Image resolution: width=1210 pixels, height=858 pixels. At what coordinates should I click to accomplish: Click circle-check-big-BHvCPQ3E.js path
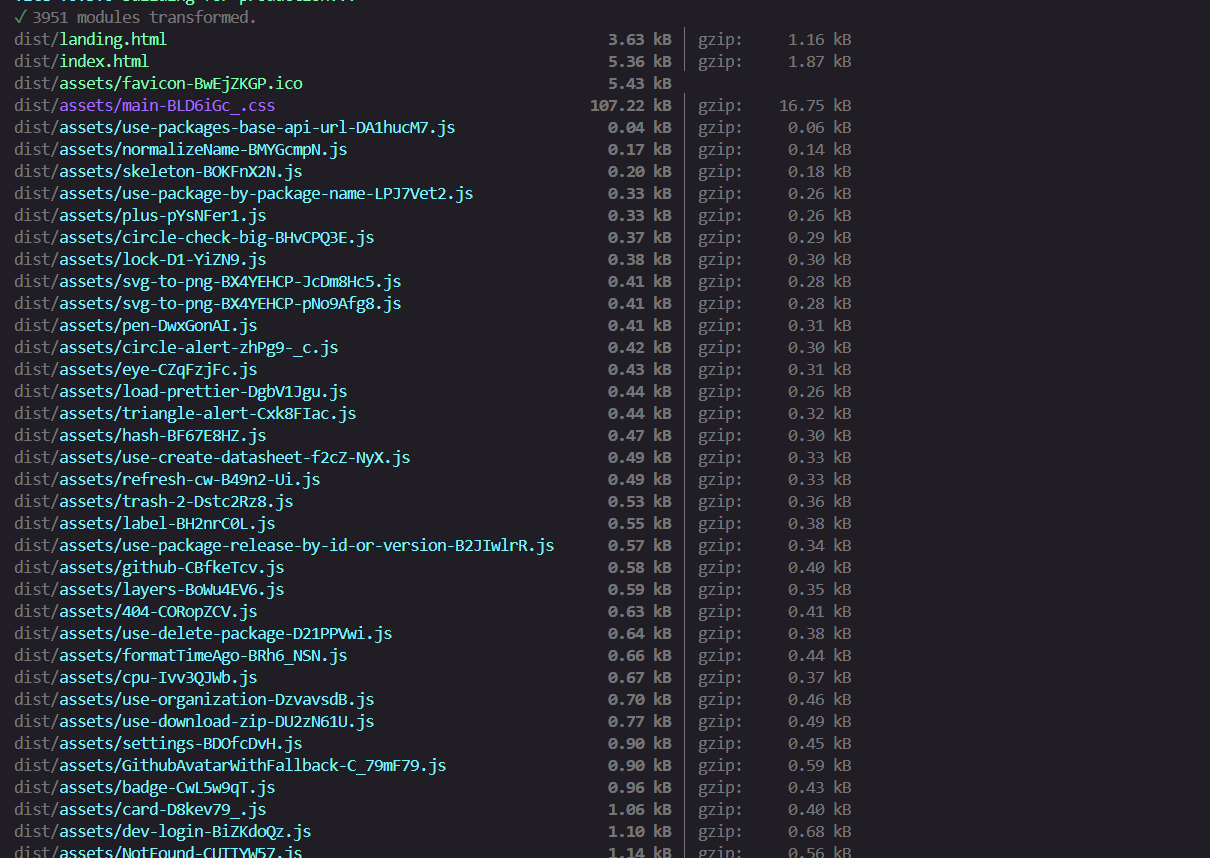(194, 237)
